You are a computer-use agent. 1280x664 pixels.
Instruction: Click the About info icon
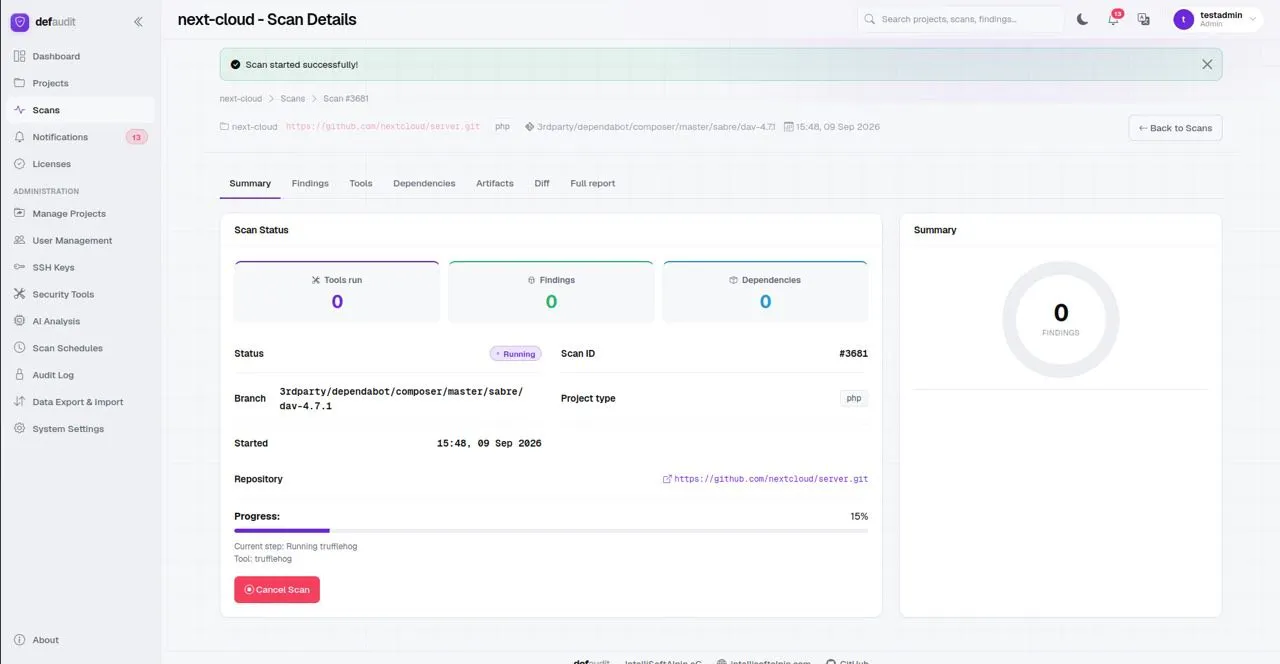[20, 640]
